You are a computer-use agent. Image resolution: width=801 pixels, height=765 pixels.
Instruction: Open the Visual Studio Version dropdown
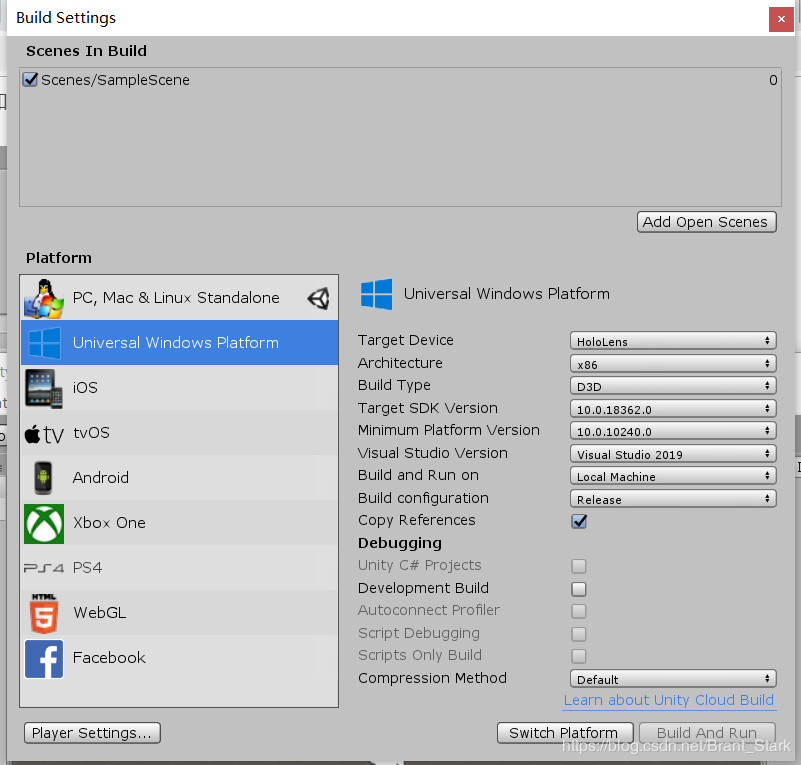[x=673, y=454]
